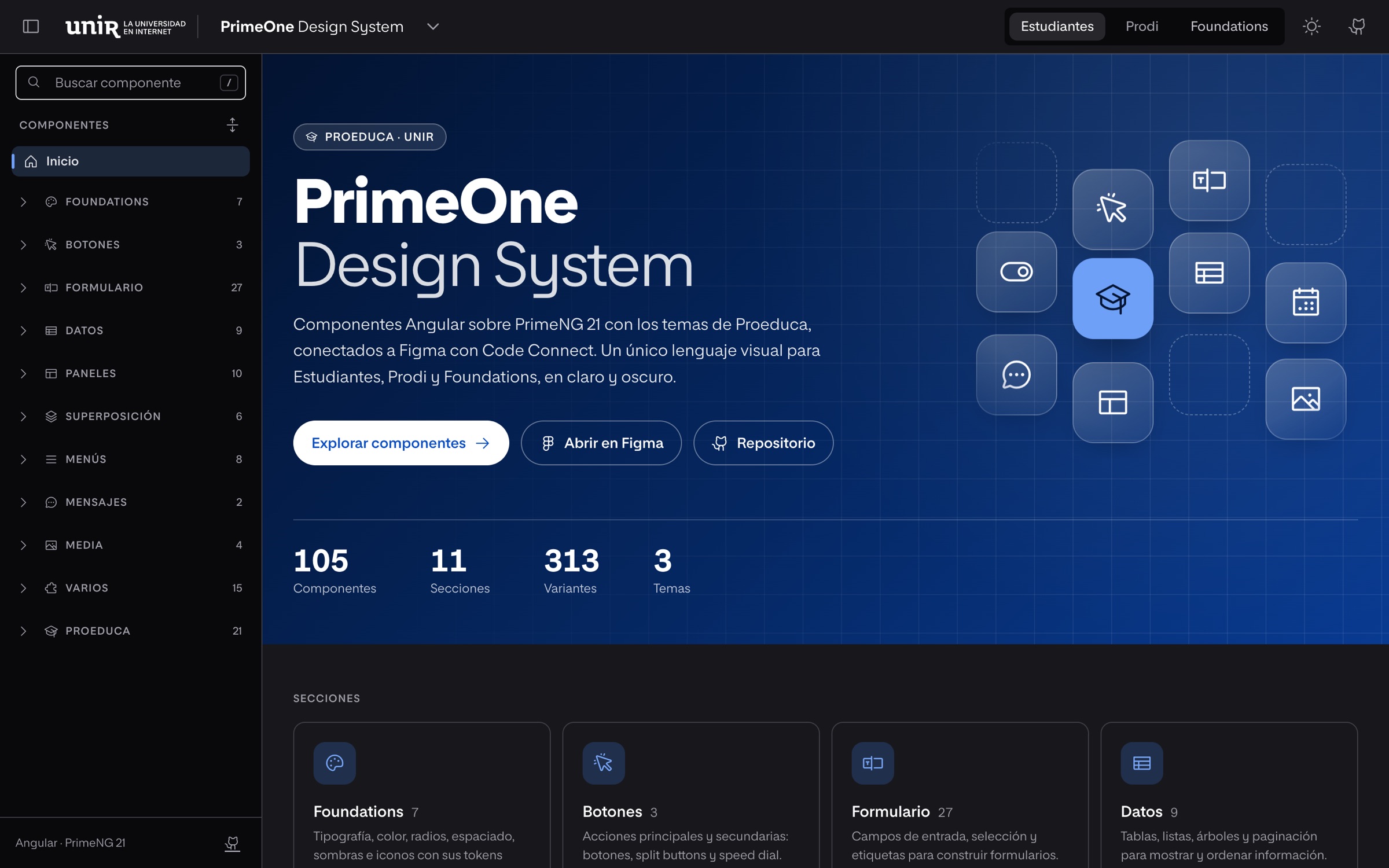Expand the Mensajes sidebar section
The image size is (1389, 868).
coord(131,502)
